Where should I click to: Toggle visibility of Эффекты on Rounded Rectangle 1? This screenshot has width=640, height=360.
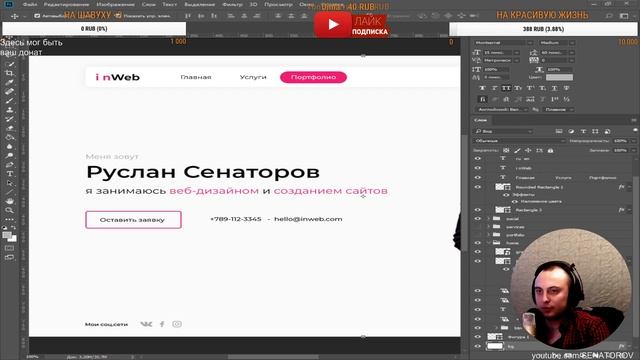506,195
